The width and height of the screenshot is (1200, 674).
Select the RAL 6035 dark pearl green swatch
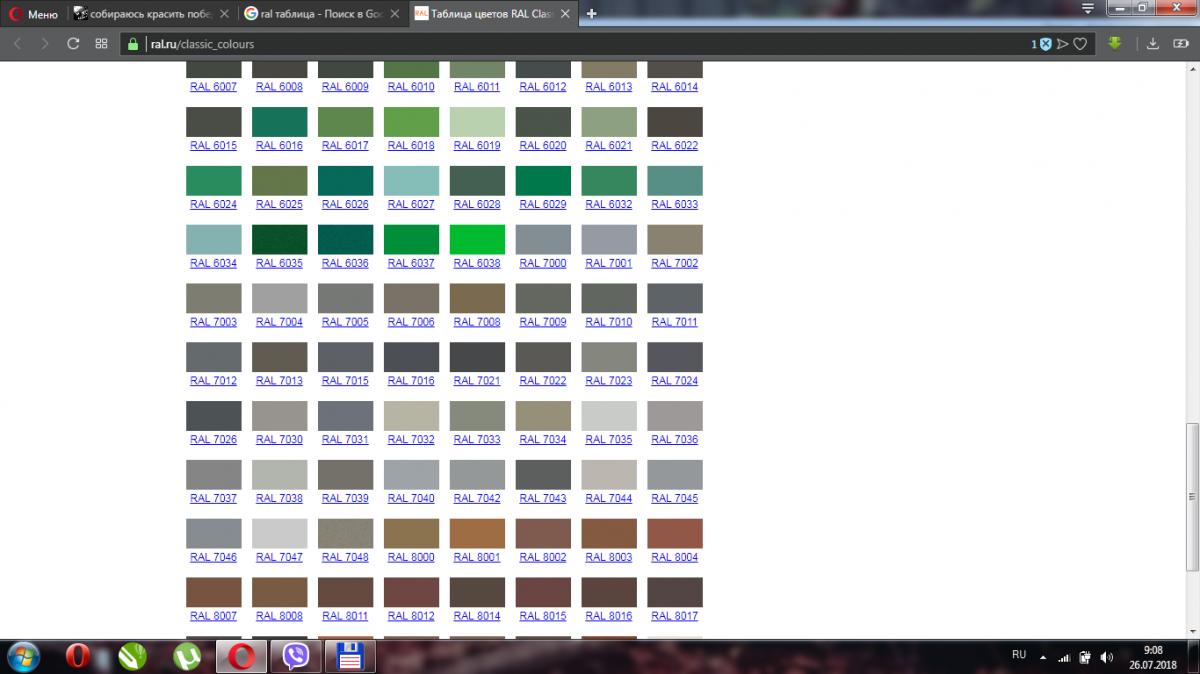279,239
